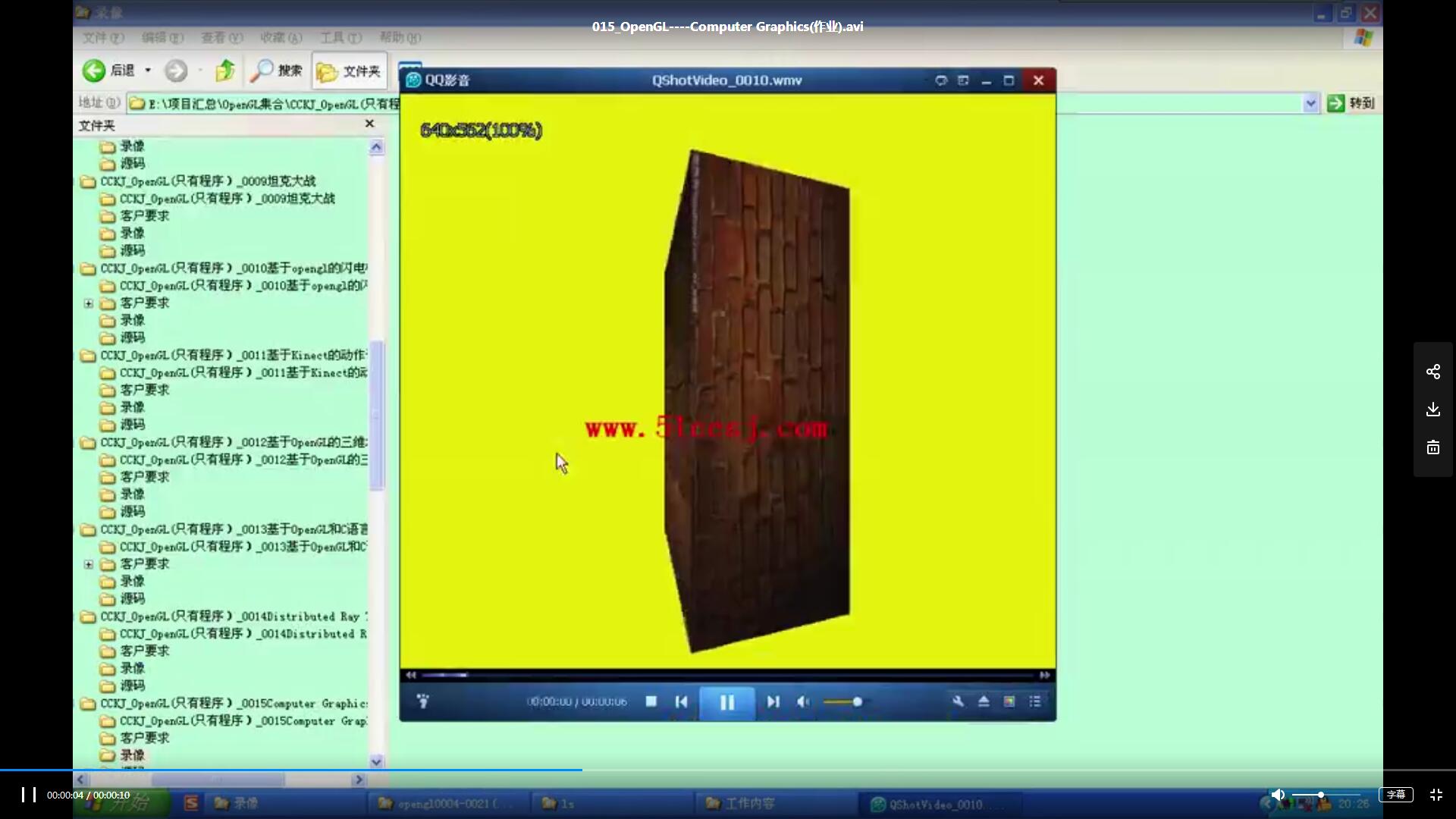Pause the outer video player
The height and width of the screenshot is (819, 1456).
(29, 795)
